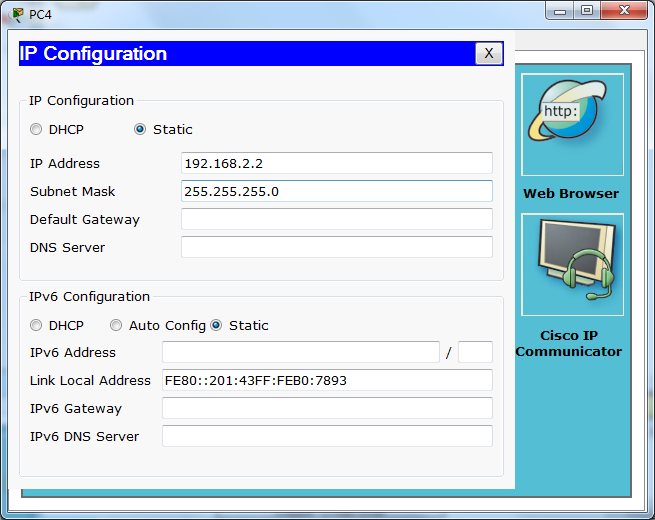Click the Web Browser label text
Image resolution: width=655 pixels, height=520 pixels.
[571, 193]
